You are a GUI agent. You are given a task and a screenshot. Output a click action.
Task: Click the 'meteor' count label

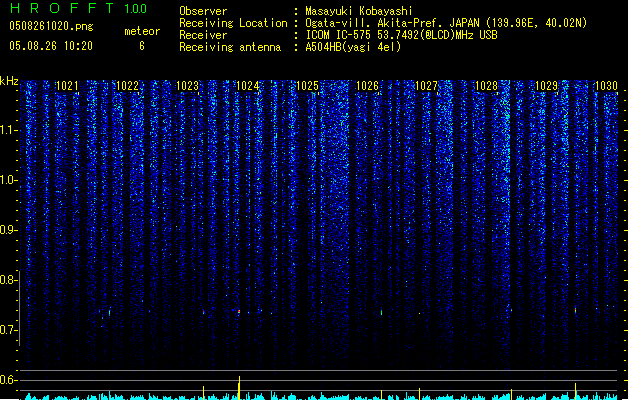click(x=142, y=31)
